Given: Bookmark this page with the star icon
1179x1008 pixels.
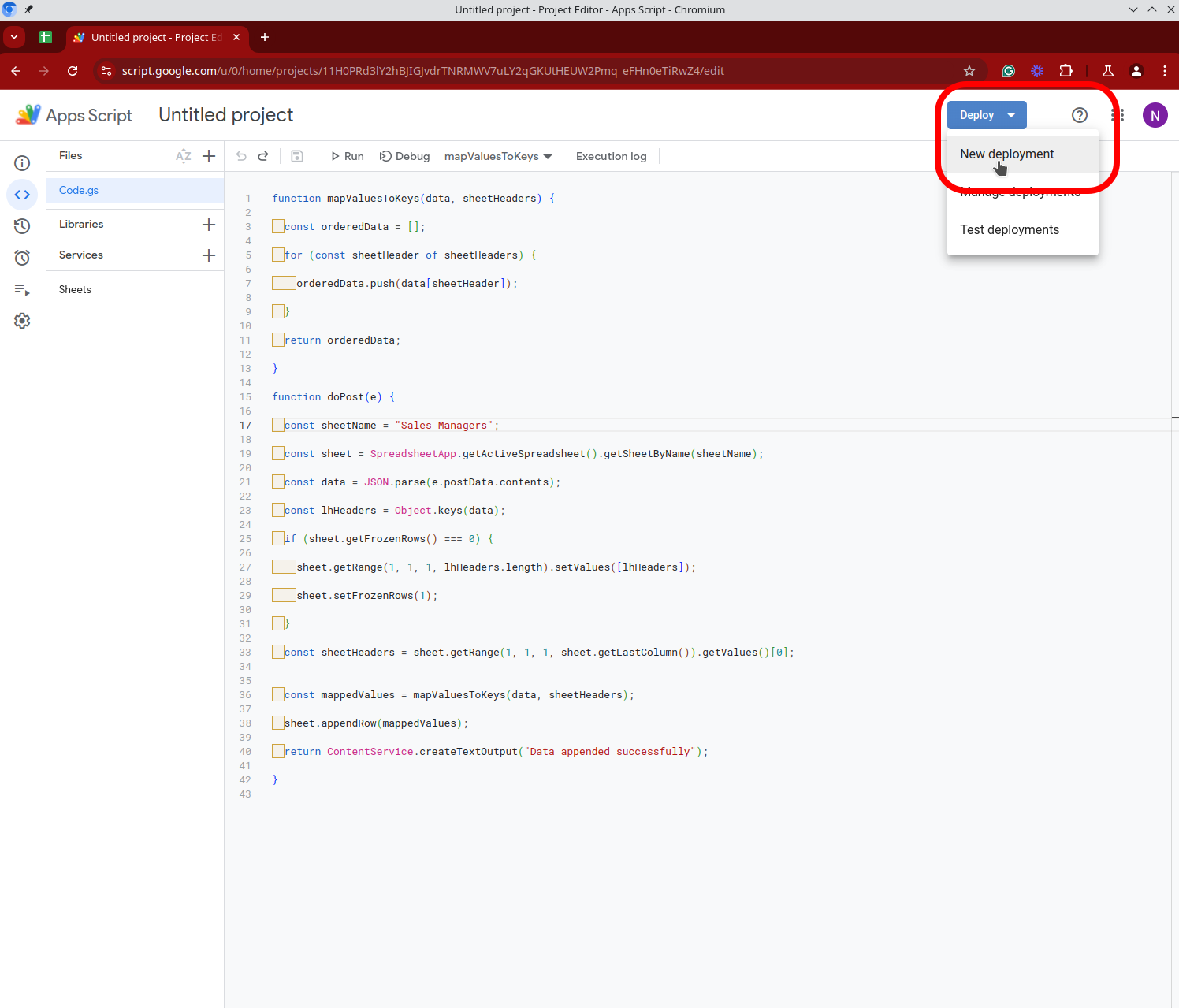Looking at the screenshot, I should tap(969, 71).
